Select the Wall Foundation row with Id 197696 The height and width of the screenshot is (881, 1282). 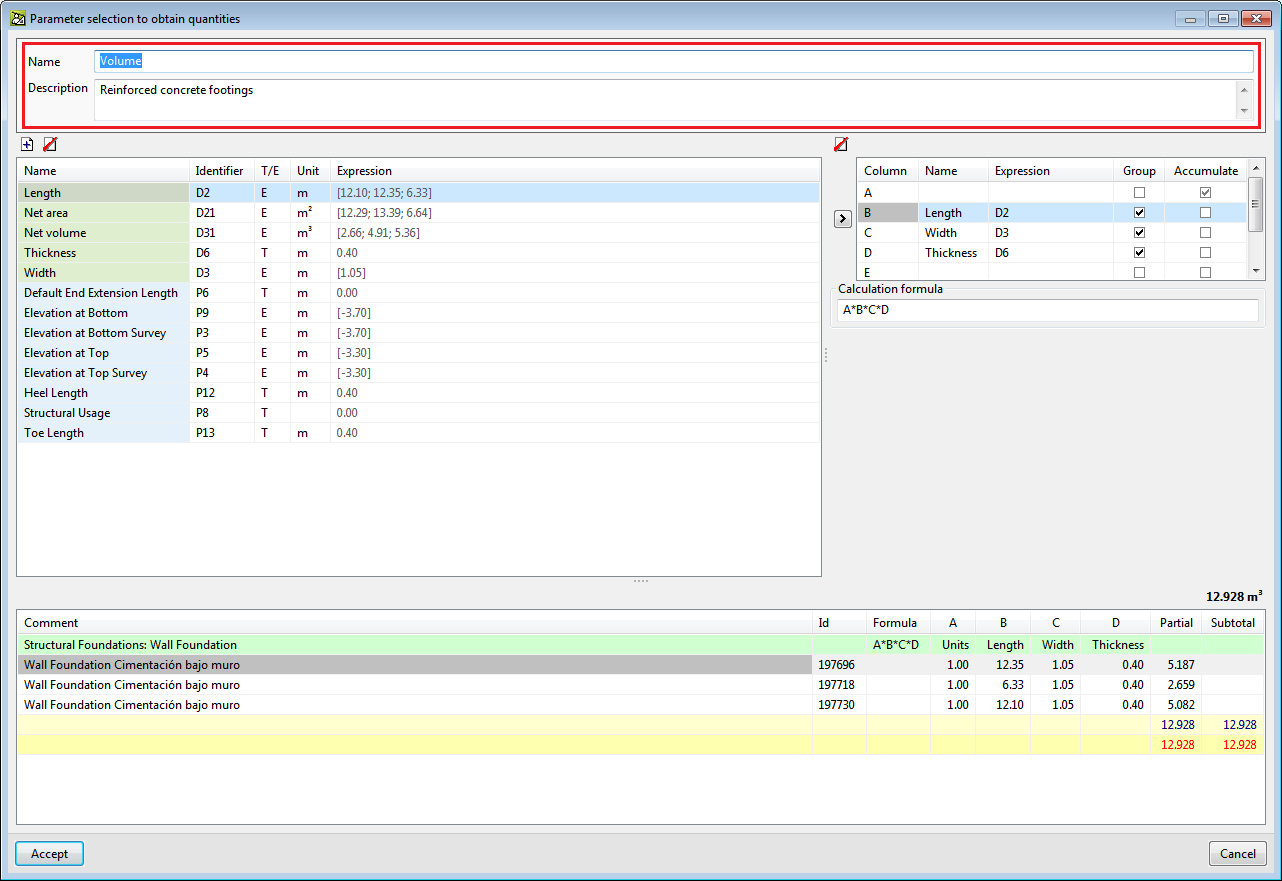[640, 665]
